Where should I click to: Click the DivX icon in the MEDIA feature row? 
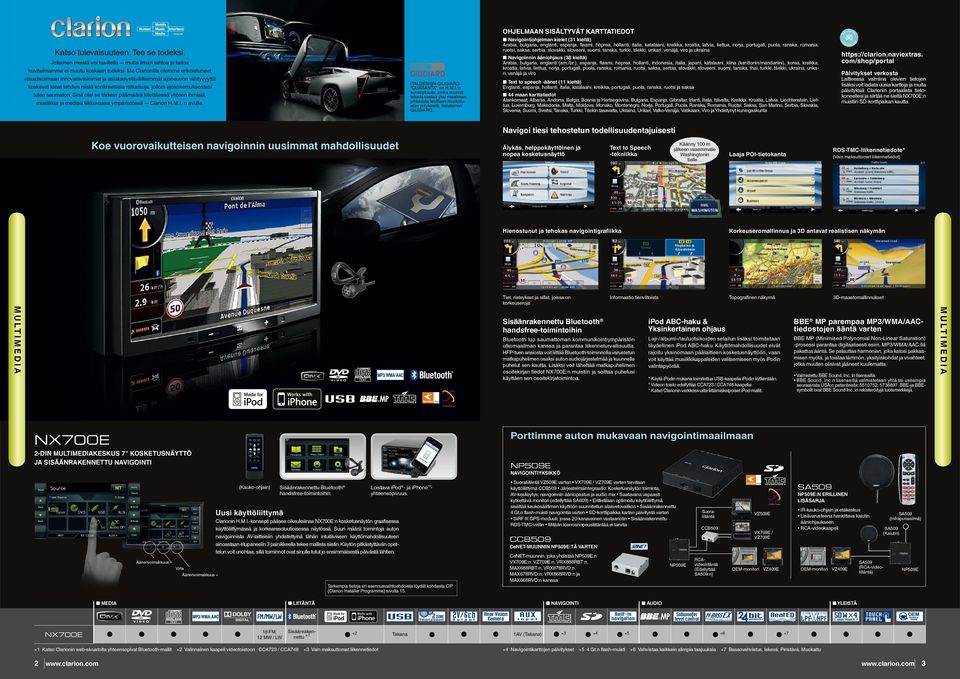[110, 616]
